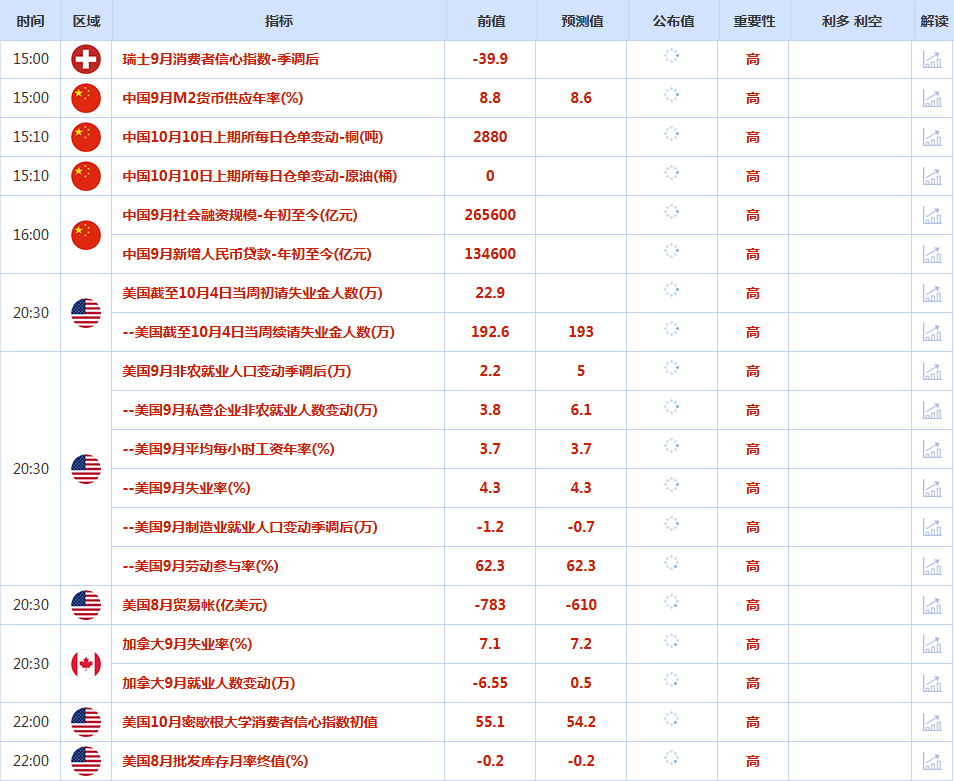Open 中国9月社会融资规模 indicator link
Screen dimensions: 954x781
[239, 215]
